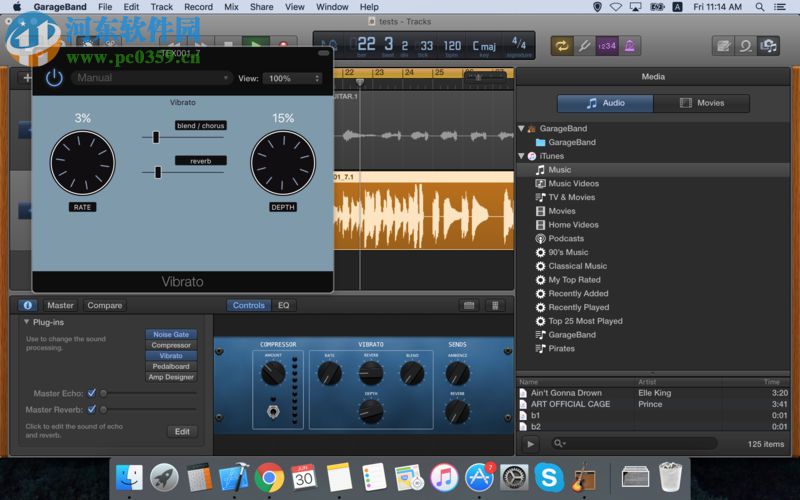This screenshot has width=800, height=500.
Task: Sort media list by Artist column
Action: click(x=647, y=382)
